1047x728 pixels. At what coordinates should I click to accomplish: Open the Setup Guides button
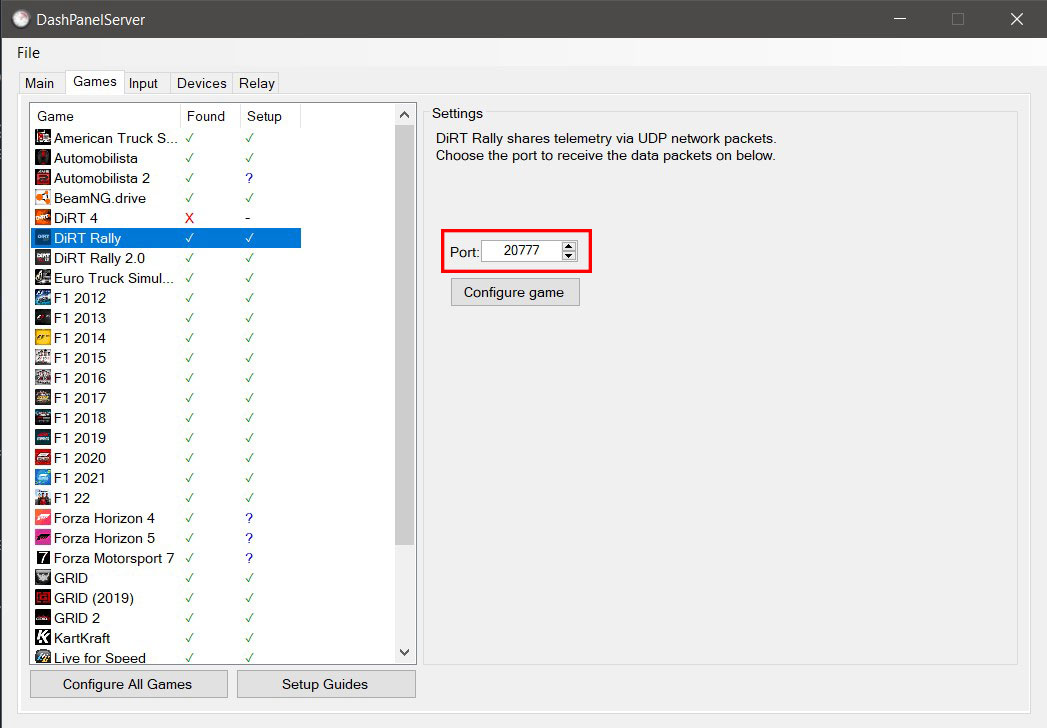(326, 685)
